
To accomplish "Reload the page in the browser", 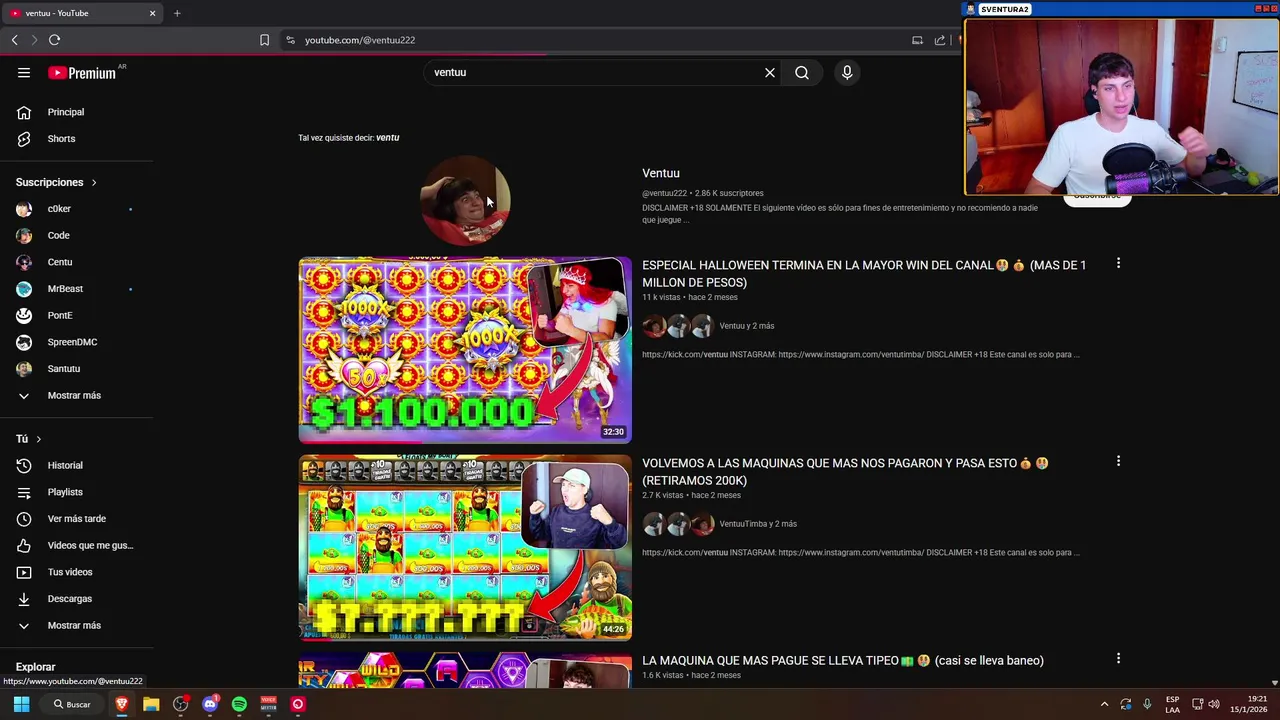I will coord(54,40).
